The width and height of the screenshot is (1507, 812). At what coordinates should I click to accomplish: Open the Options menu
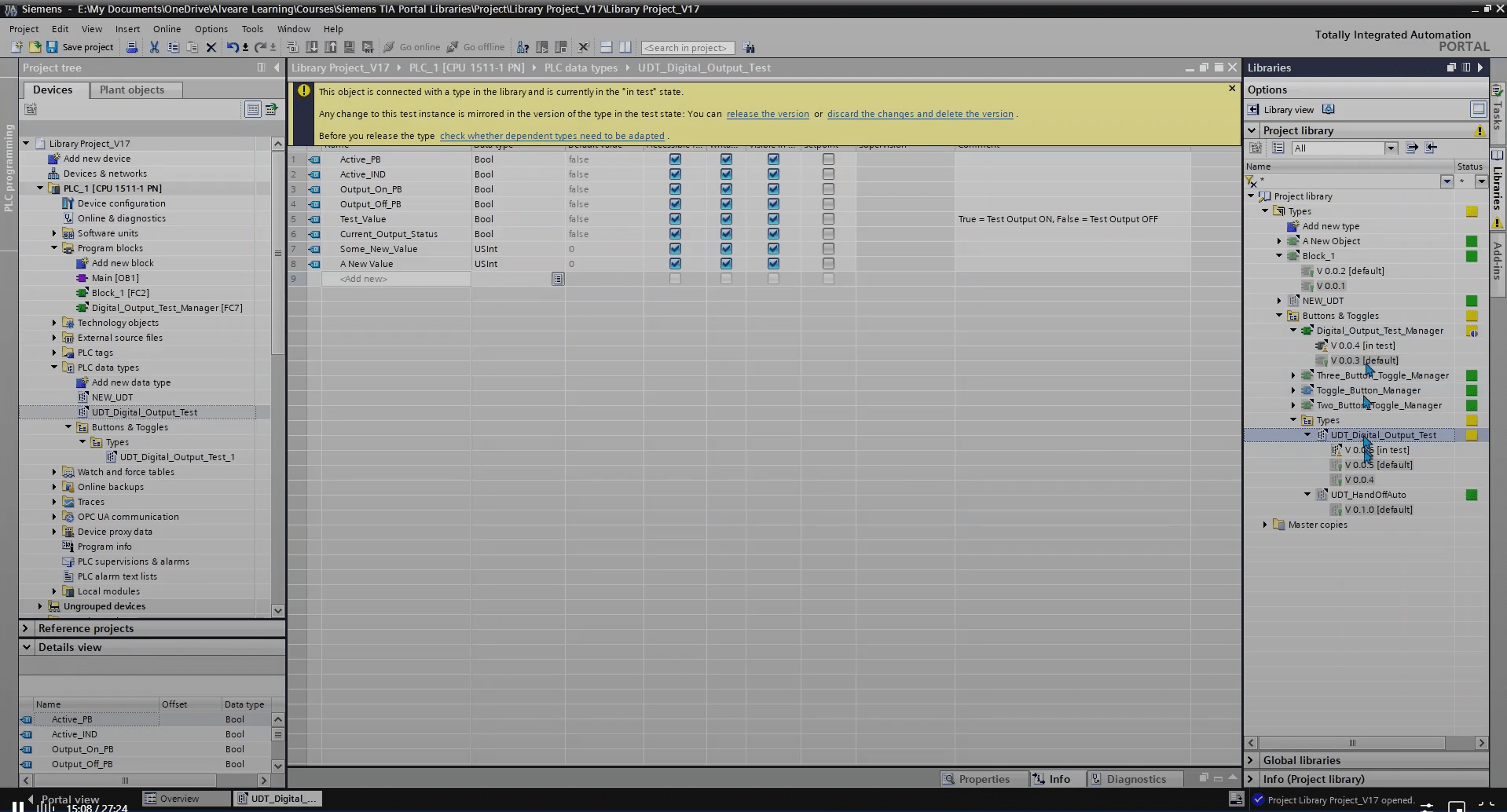(x=211, y=29)
